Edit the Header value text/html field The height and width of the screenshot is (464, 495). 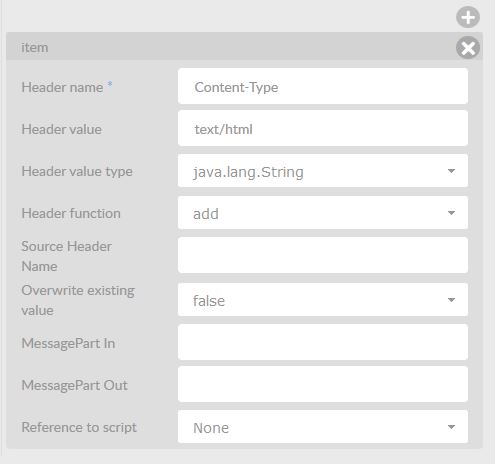(323, 128)
